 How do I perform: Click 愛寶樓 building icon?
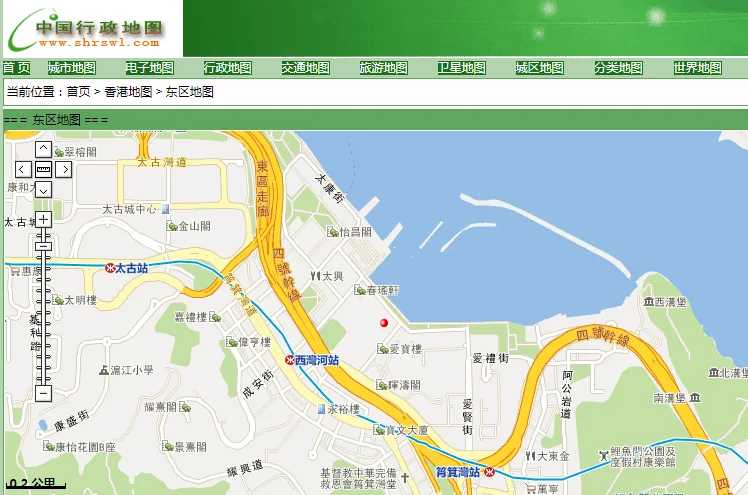pyautogui.click(x=383, y=349)
